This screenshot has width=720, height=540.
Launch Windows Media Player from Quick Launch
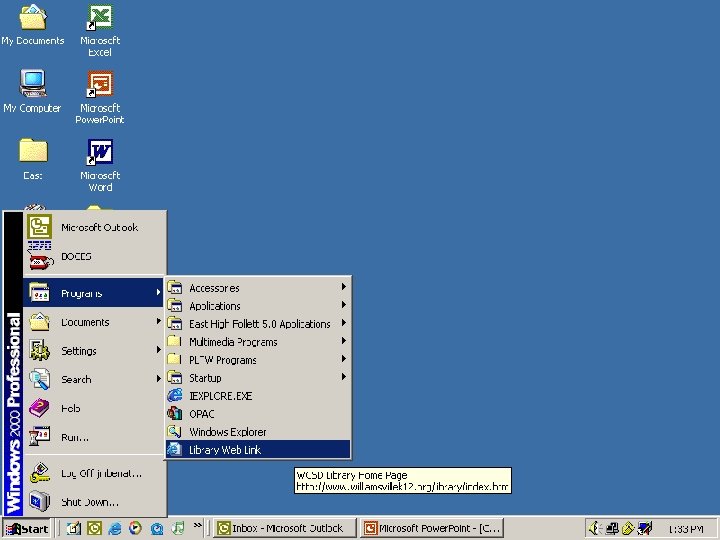pyautogui.click(x=135, y=529)
